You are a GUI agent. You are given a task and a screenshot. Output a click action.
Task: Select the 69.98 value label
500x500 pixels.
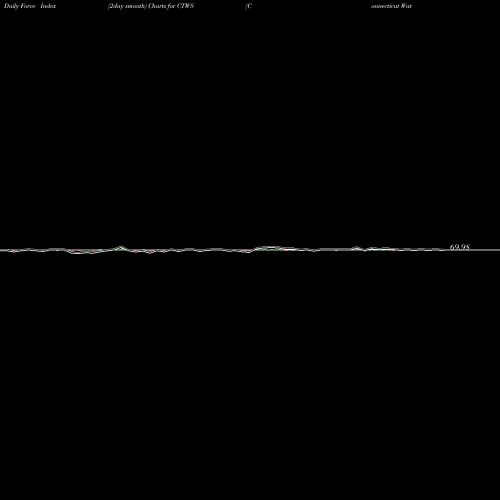(x=460, y=247)
